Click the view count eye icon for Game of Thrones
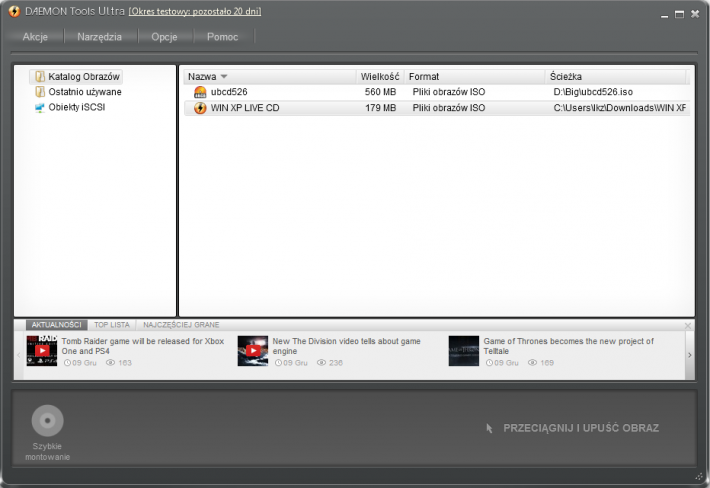710x488 pixels. coord(532,363)
